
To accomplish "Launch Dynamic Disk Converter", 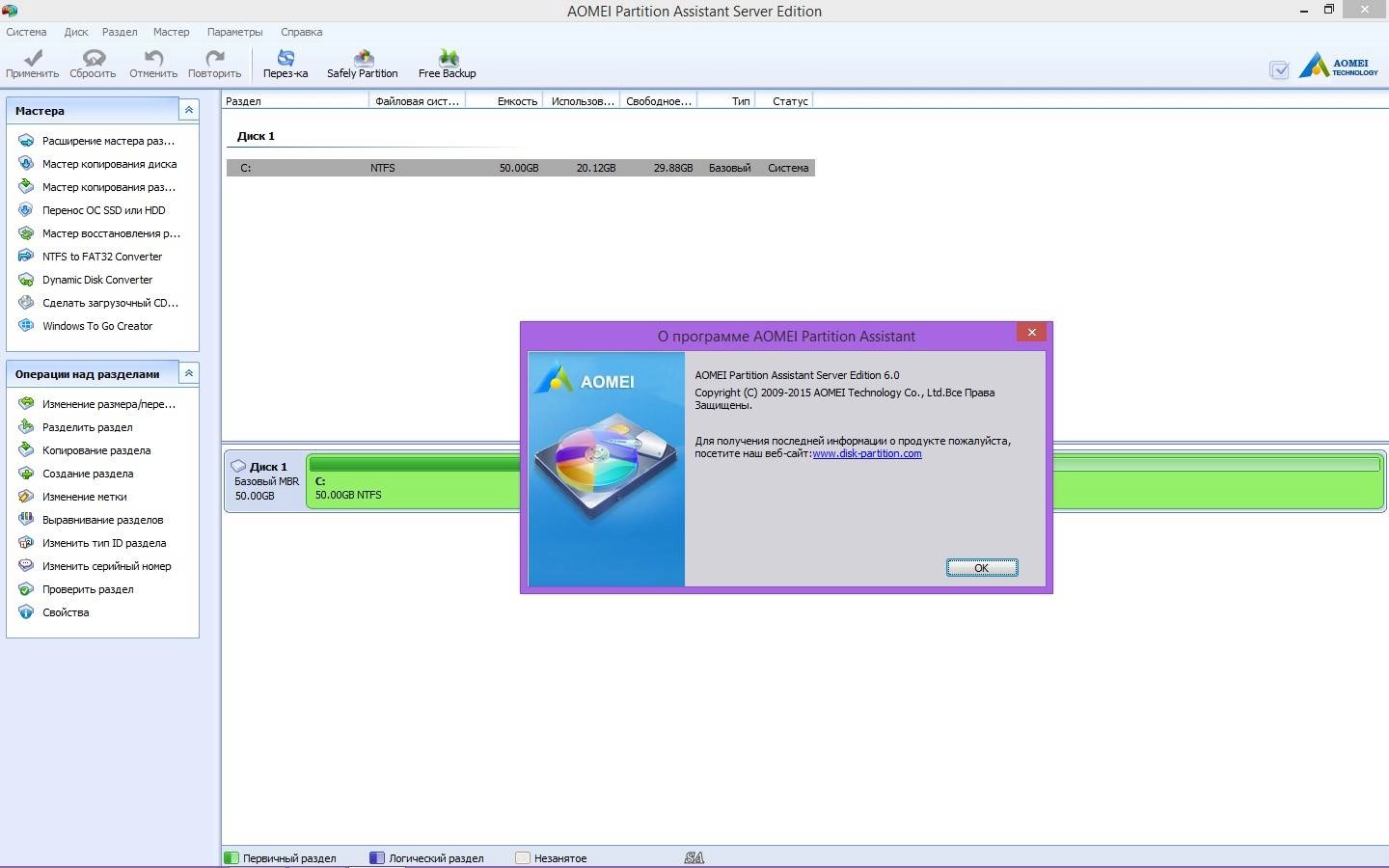I will (x=86, y=280).
